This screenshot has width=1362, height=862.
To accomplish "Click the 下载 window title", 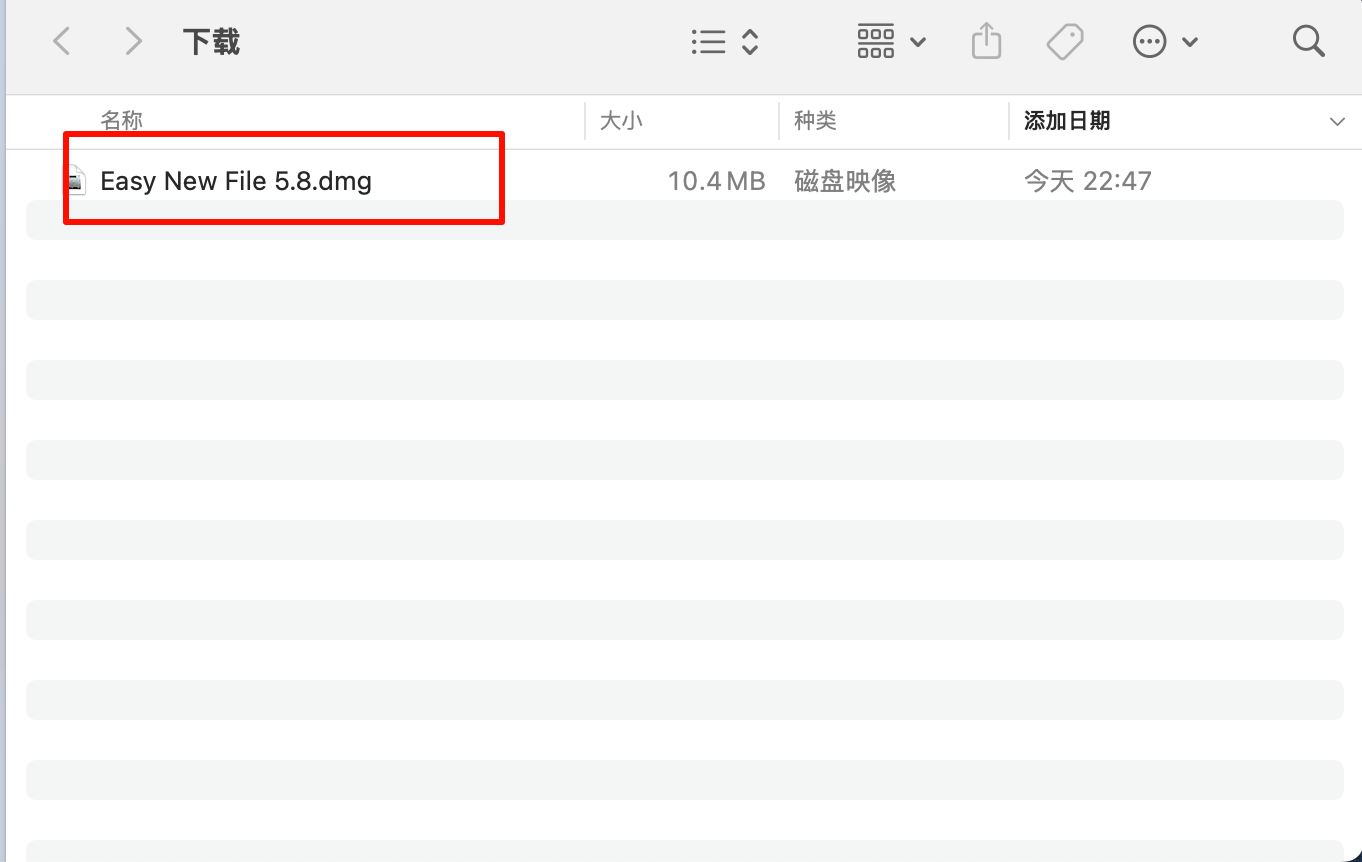I will pos(211,42).
